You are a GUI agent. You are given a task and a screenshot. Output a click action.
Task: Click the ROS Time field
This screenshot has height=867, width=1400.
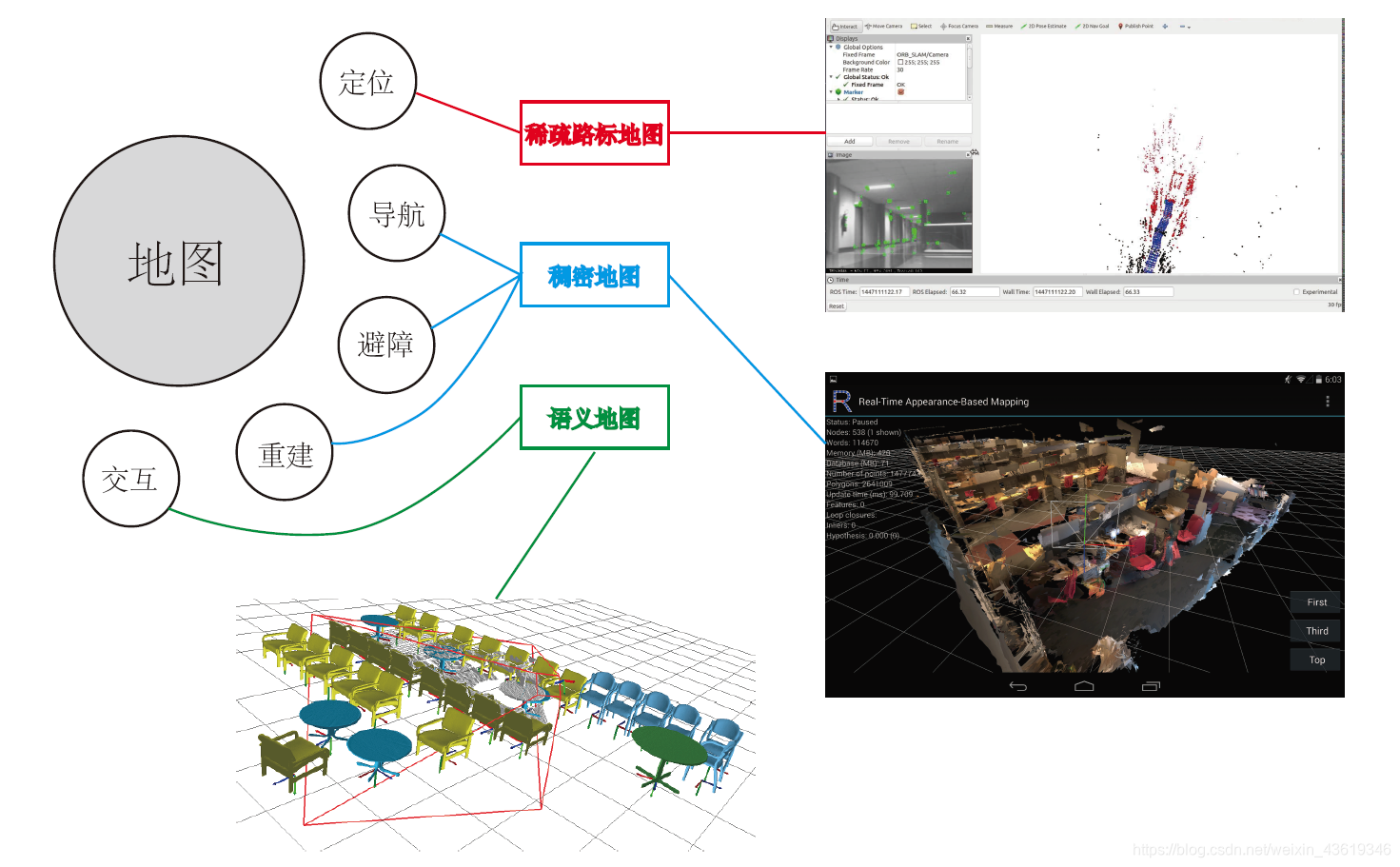point(884,292)
